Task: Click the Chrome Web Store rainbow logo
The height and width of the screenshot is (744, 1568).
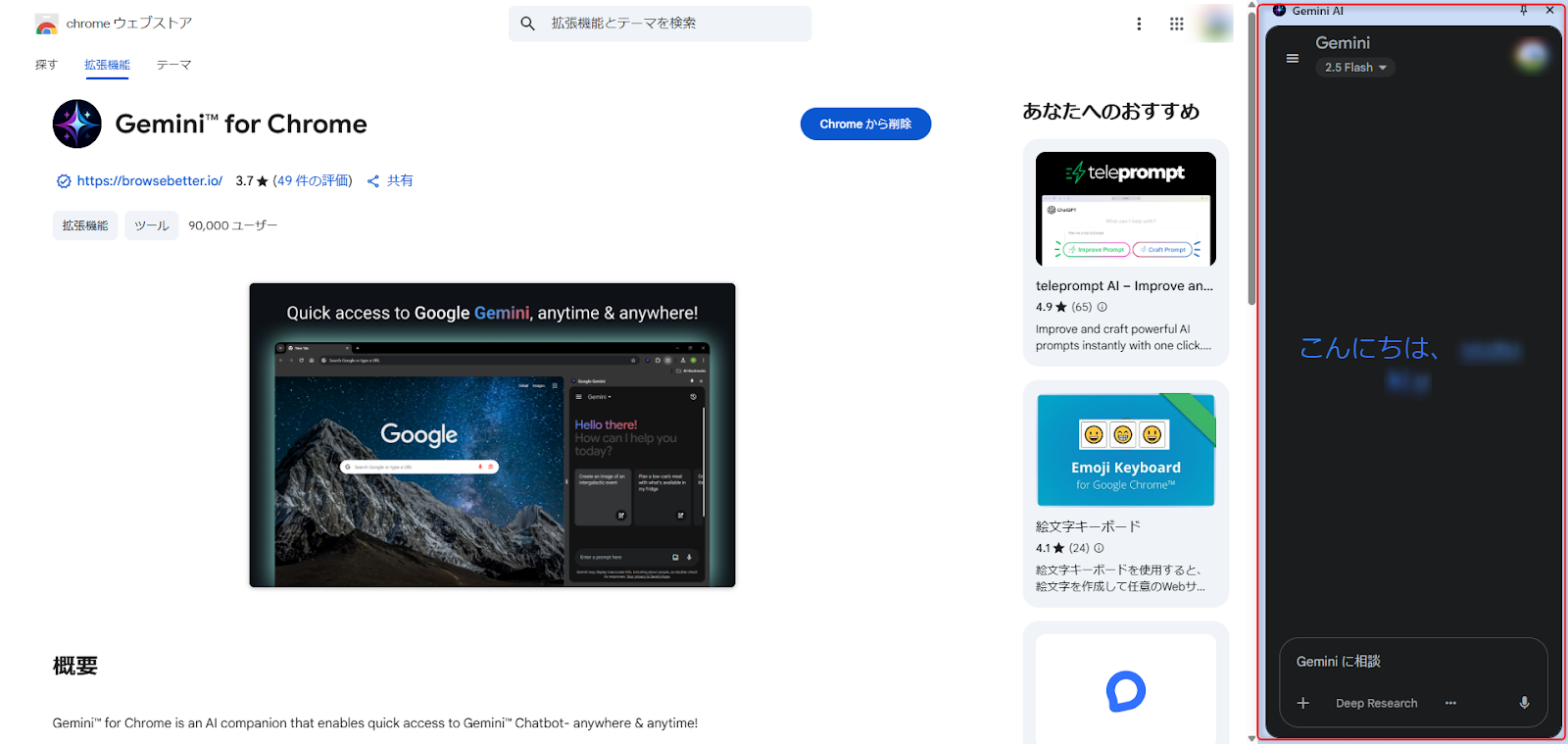Action: coord(46,25)
